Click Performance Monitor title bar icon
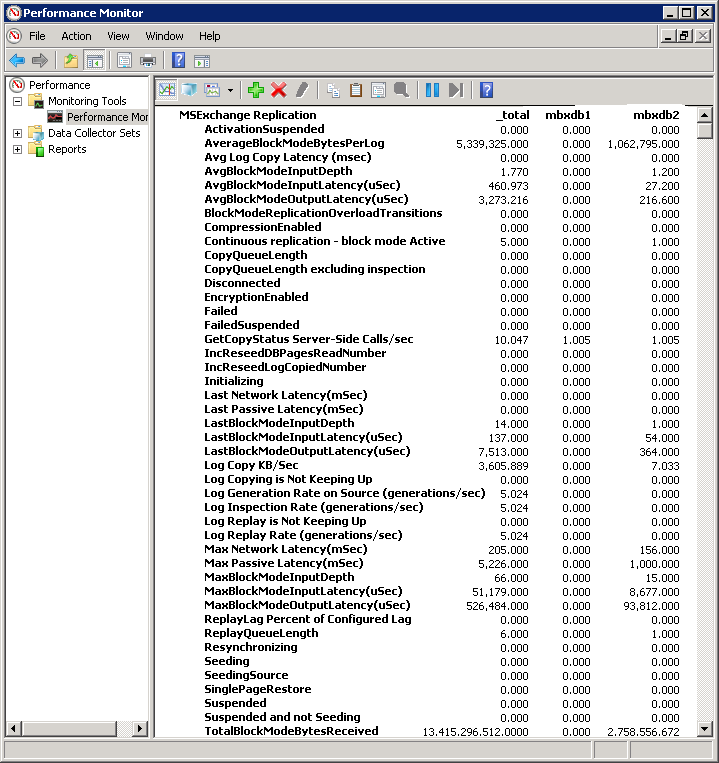The image size is (719, 763). (14, 13)
